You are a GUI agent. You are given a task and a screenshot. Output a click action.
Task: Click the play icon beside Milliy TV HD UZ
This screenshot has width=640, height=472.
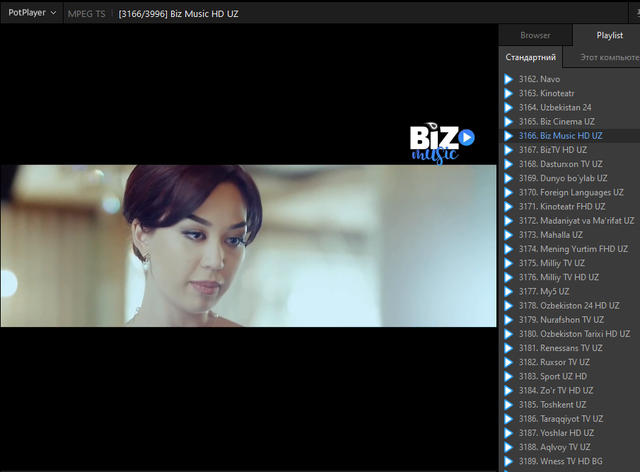click(508, 277)
